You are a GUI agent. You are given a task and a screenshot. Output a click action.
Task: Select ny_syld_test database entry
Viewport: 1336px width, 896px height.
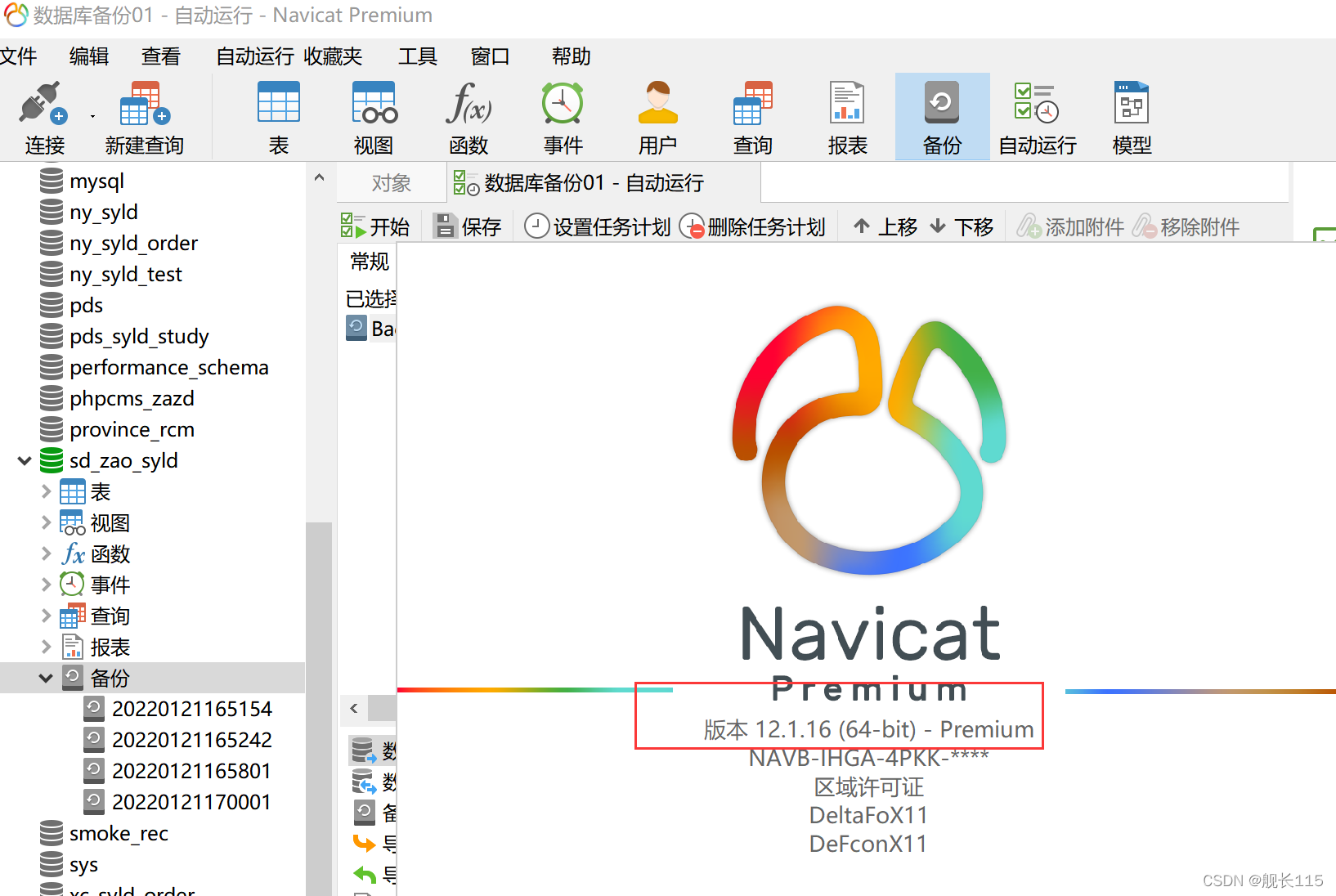[x=125, y=274]
